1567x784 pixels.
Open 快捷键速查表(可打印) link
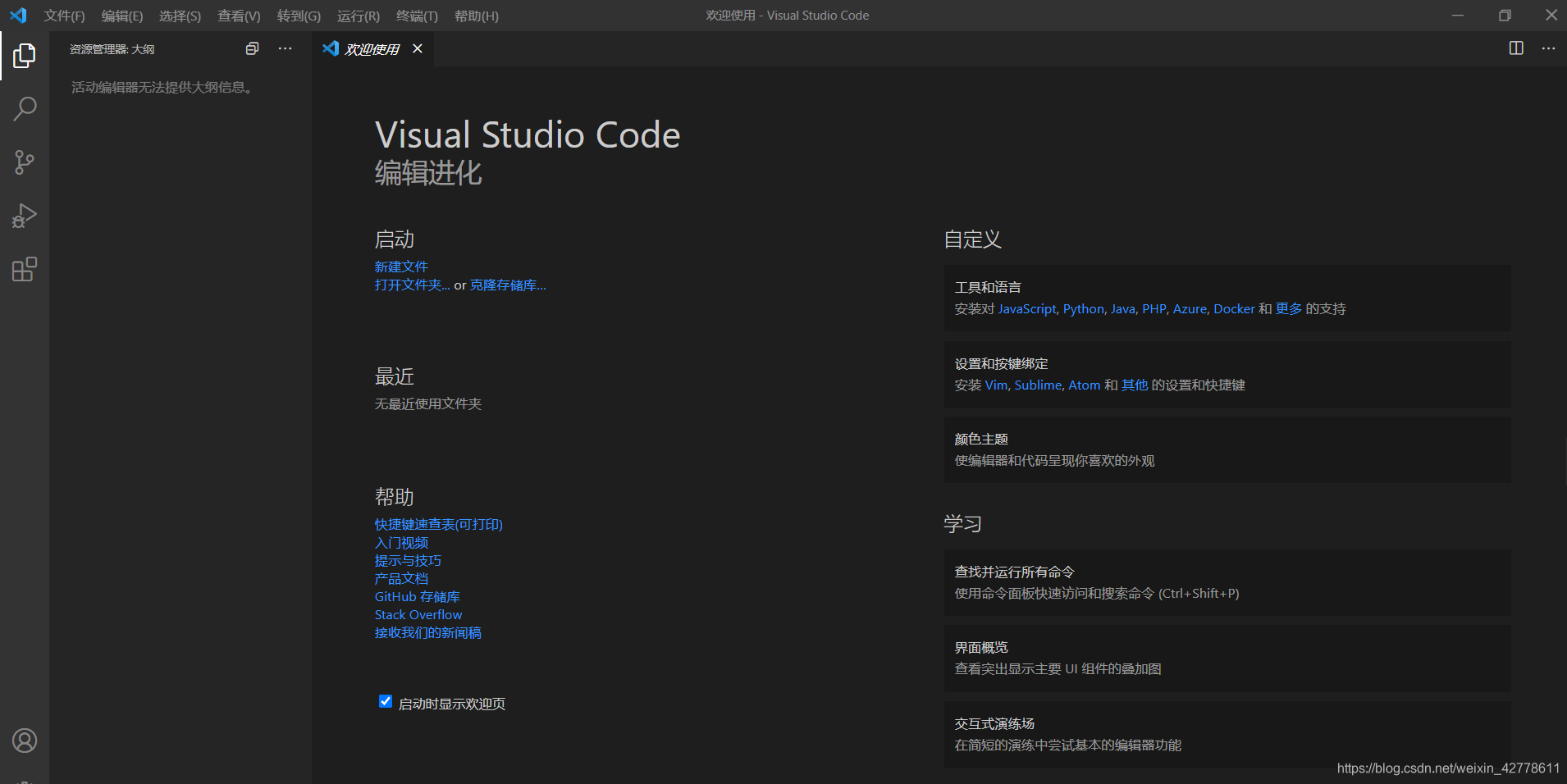click(x=439, y=524)
